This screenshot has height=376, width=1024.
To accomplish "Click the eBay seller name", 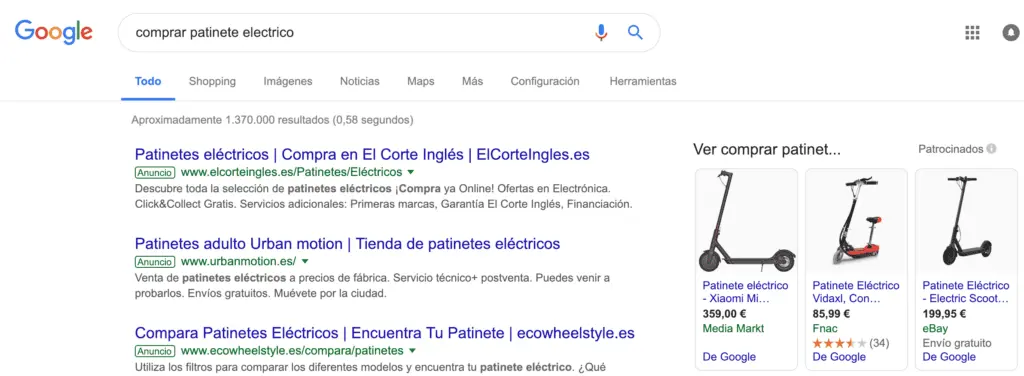I will pos(935,328).
